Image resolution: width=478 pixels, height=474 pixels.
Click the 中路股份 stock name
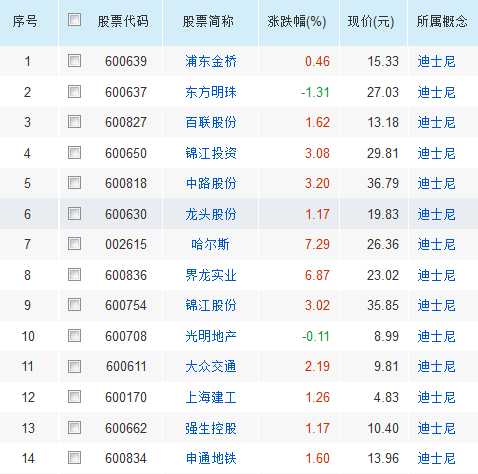pyautogui.click(x=211, y=183)
